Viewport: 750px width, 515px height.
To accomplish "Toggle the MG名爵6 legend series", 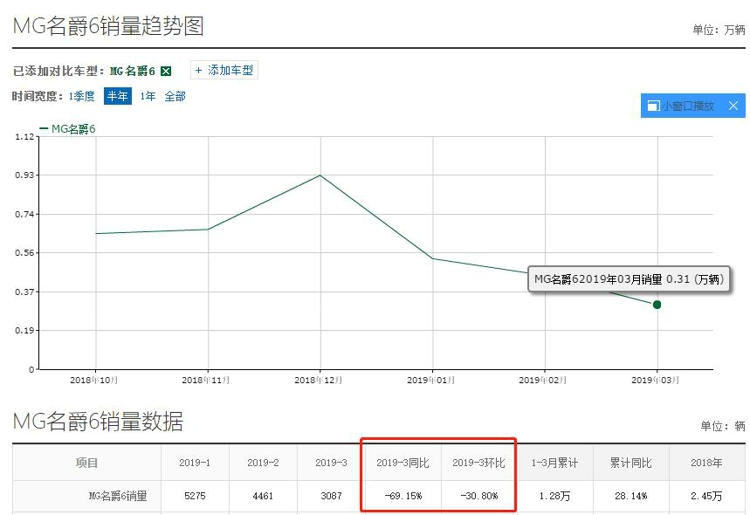I will pyautogui.click(x=70, y=128).
